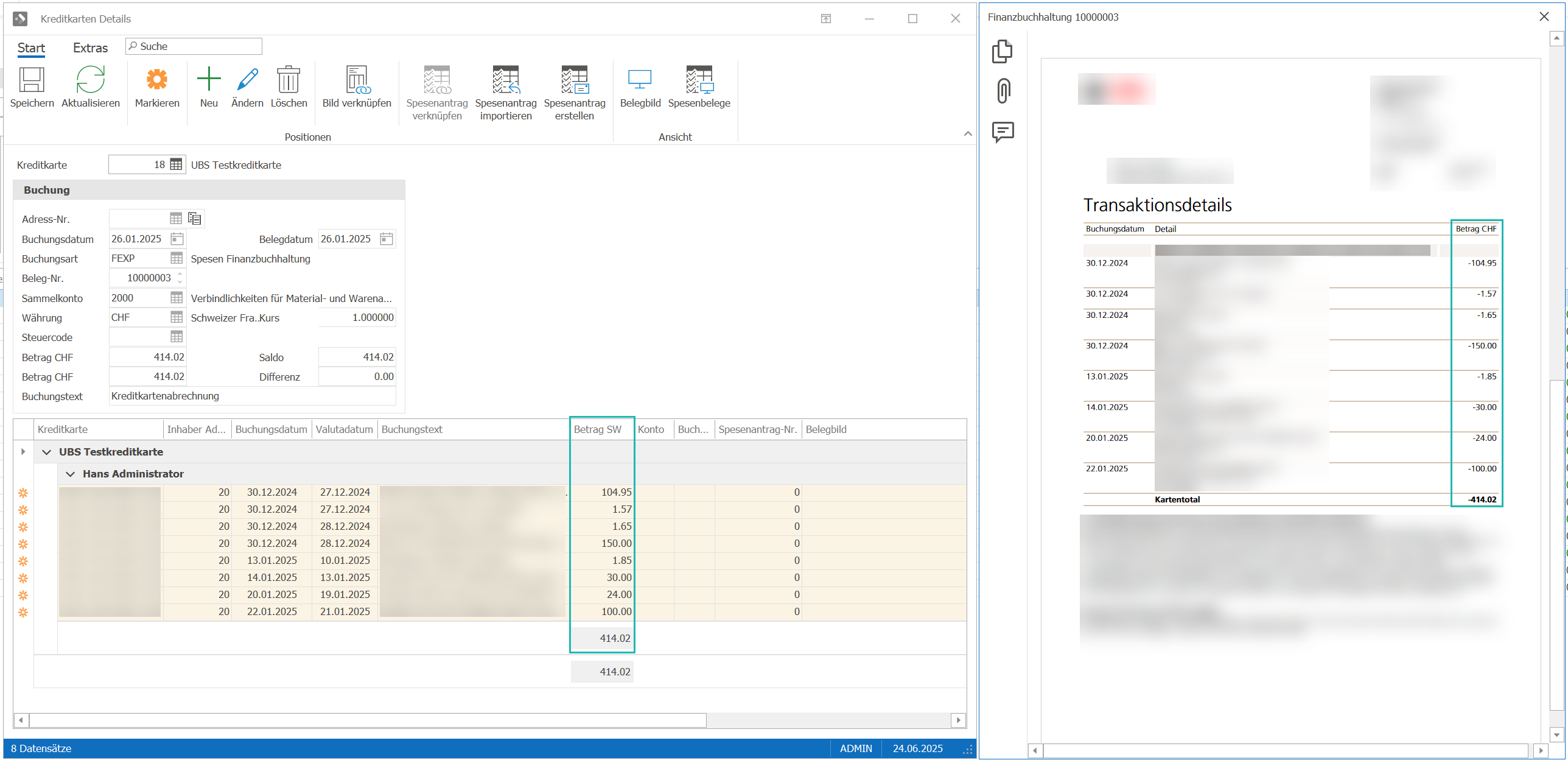Show Belegbild monitor view
The height and width of the screenshot is (760, 1568).
tap(640, 80)
